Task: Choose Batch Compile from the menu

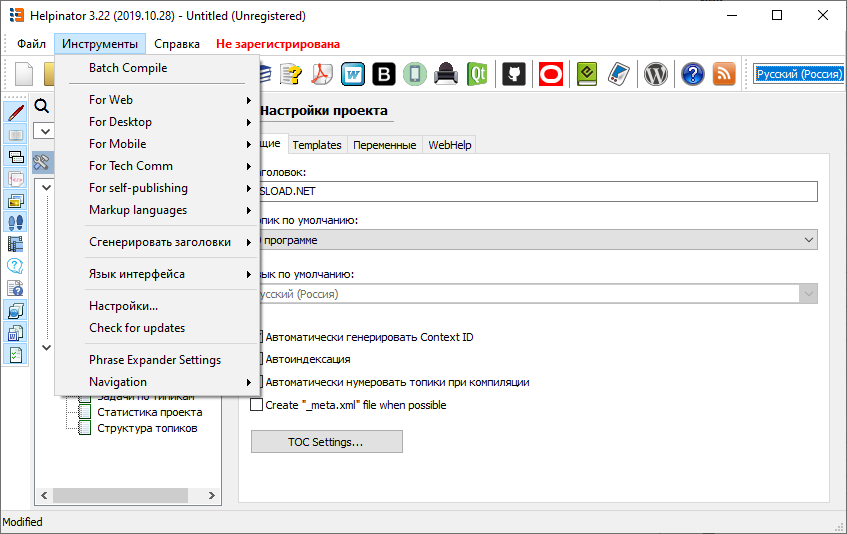Action: (x=128, y=68)
